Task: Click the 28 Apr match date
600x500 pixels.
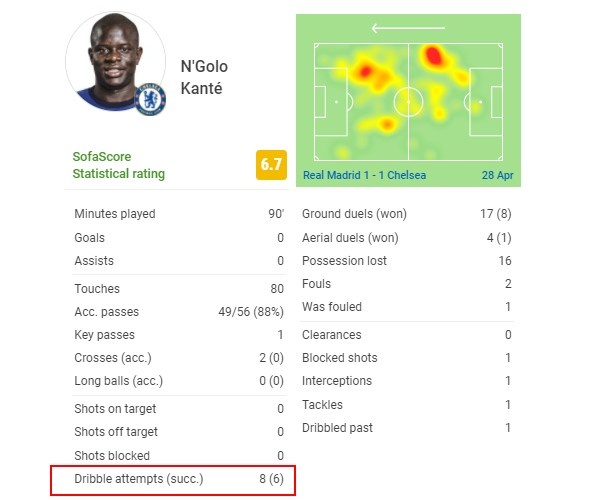Action: point(497,175)
